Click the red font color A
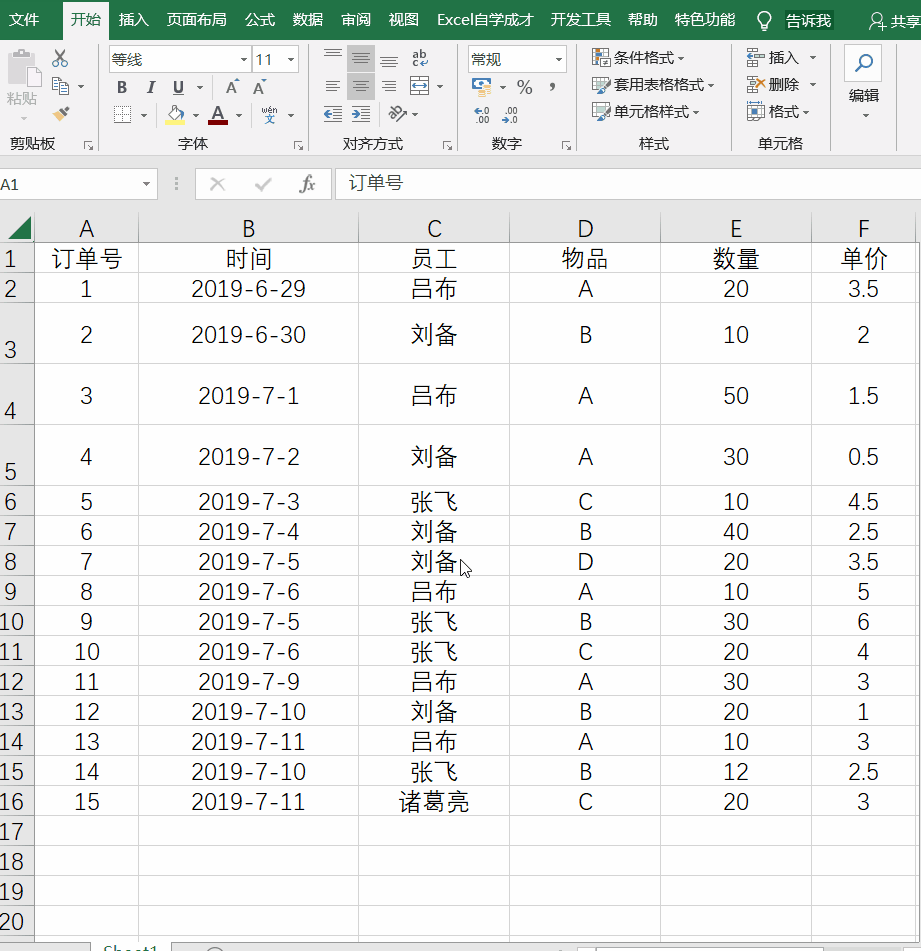The width and height of the screenshot is (921, 951). 218,114
